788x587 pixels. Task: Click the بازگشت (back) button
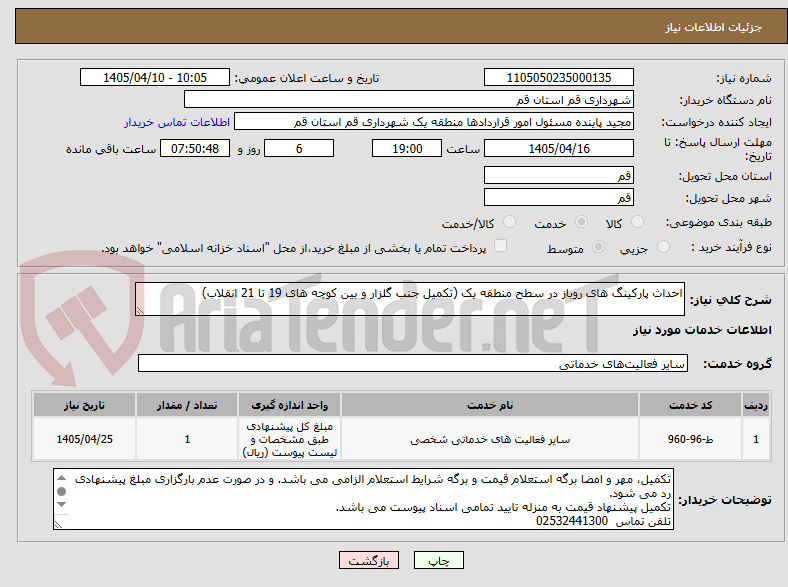369,560
